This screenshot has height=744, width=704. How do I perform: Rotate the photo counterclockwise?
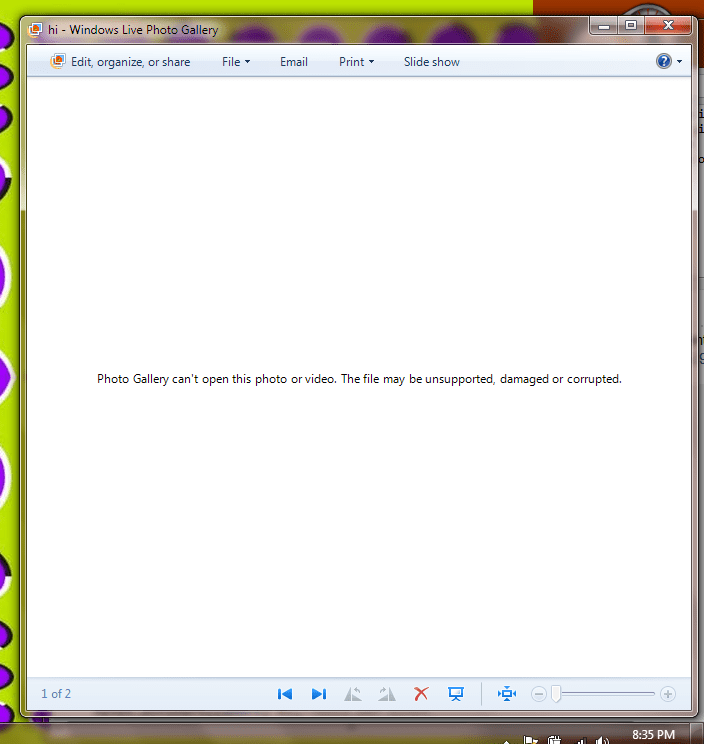click(352, 694)
